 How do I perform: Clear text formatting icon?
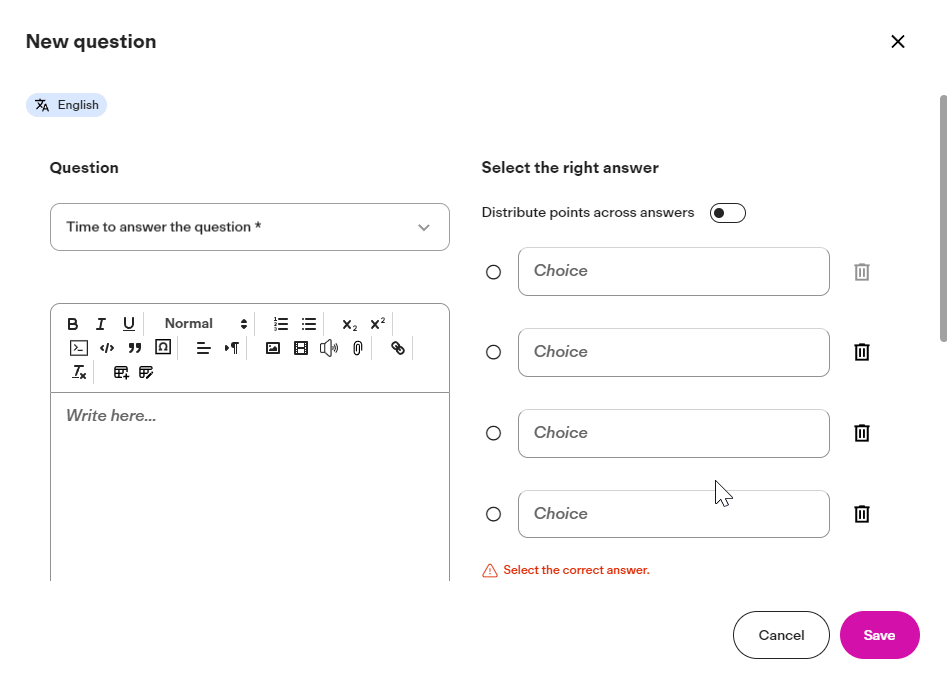[79, 372]
